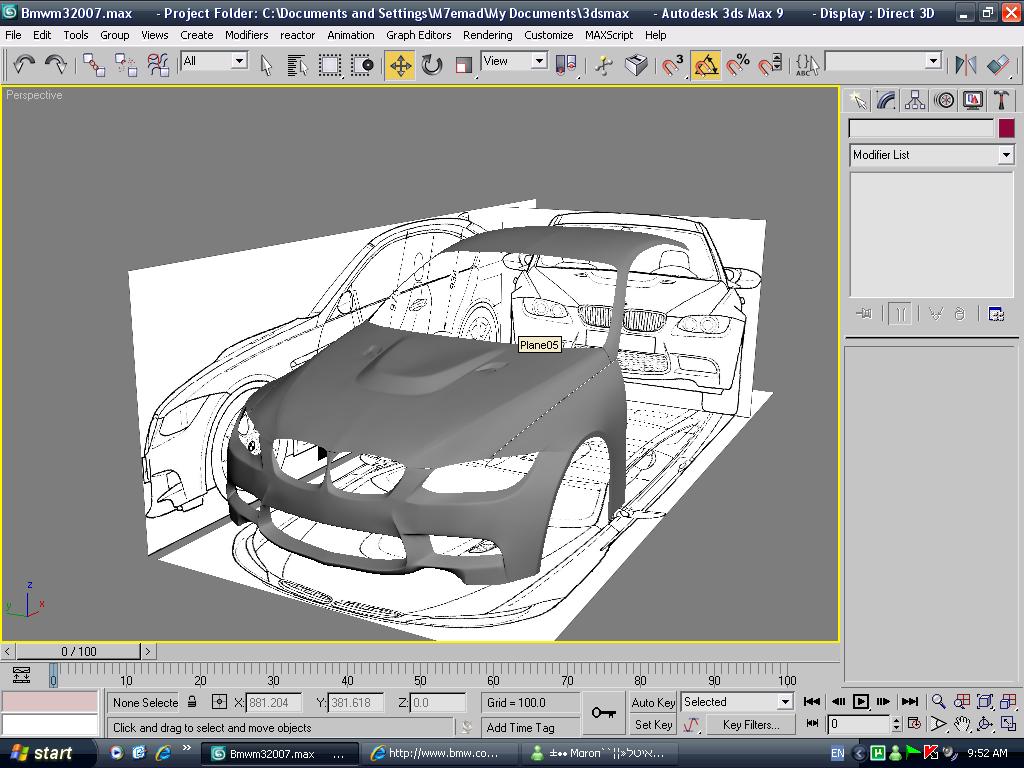Viewport: 1024px width, 768px height.
Task: Click the Configure Modifier Sets icon
Action: pos(996,314)
